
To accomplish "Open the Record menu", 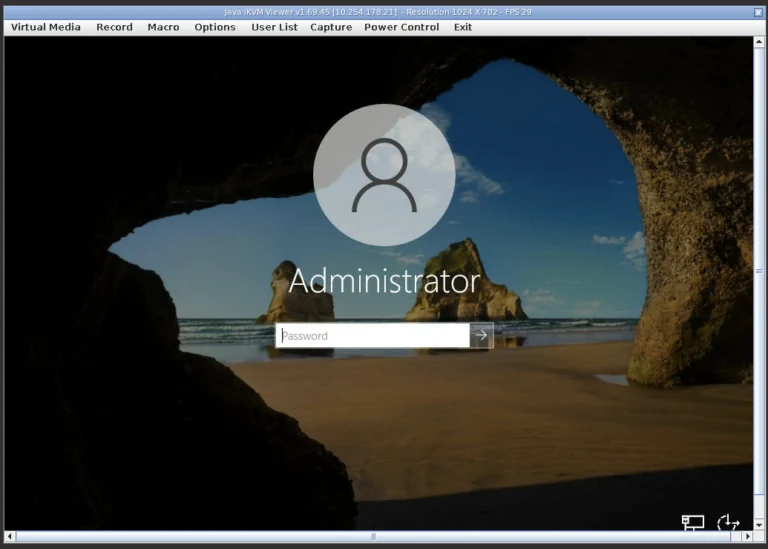I will click(114, 27).
